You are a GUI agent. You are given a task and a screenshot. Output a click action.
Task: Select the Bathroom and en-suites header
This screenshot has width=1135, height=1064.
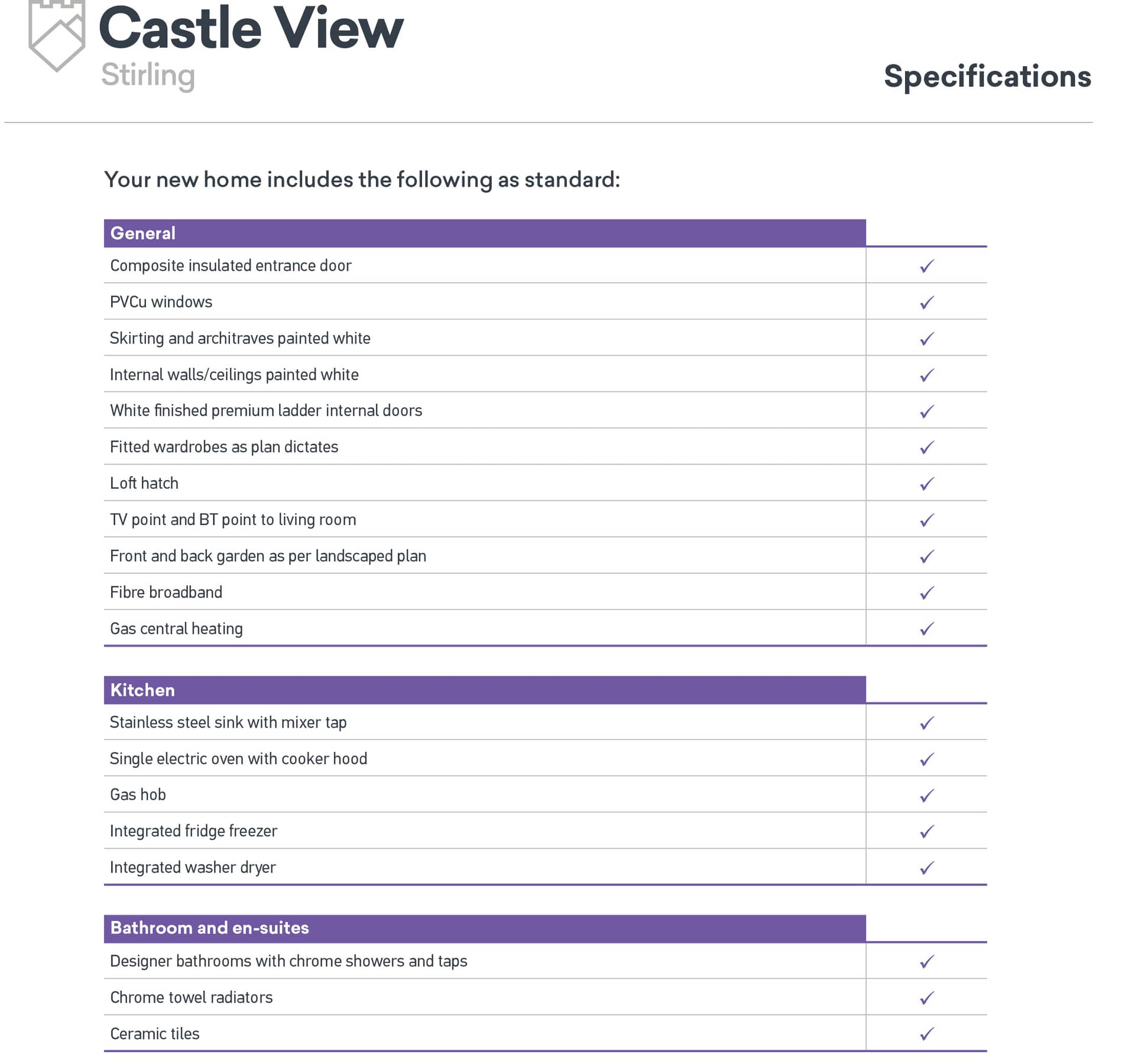209,928
